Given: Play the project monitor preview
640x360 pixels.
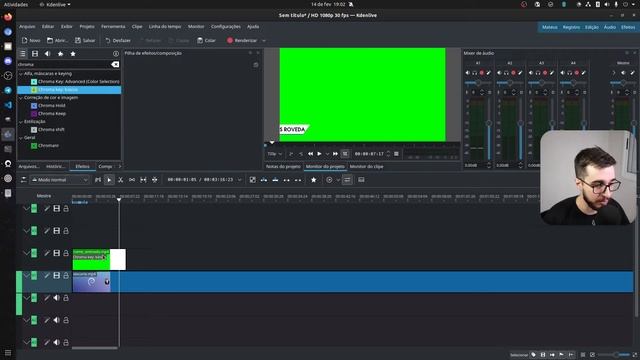Looking at the screenshot, I should pyautogui.click(x=319, y=154).
